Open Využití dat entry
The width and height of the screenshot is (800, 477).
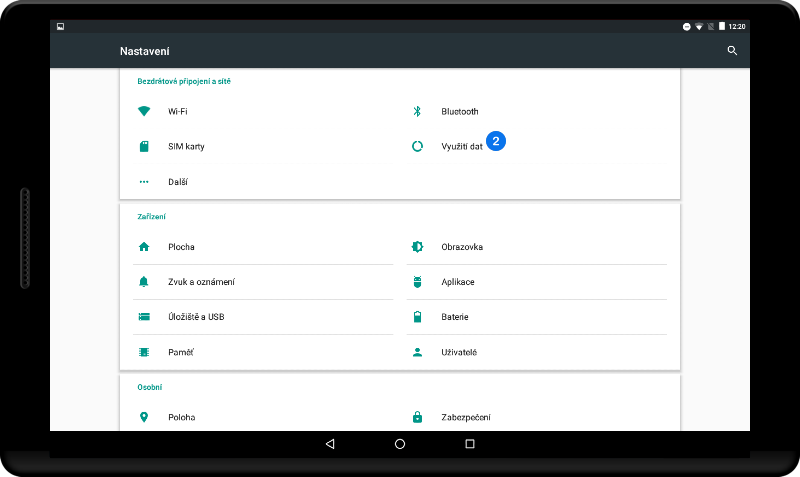pyautogui.click(x=537, y=146)
